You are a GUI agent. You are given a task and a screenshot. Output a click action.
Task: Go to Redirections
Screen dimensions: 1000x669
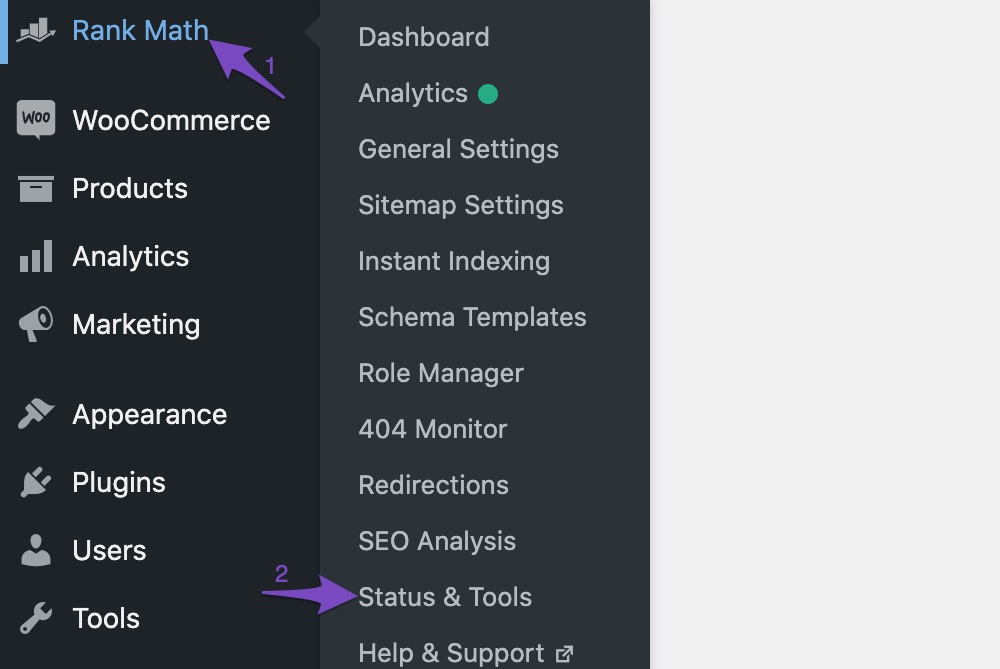click(434, 485)
